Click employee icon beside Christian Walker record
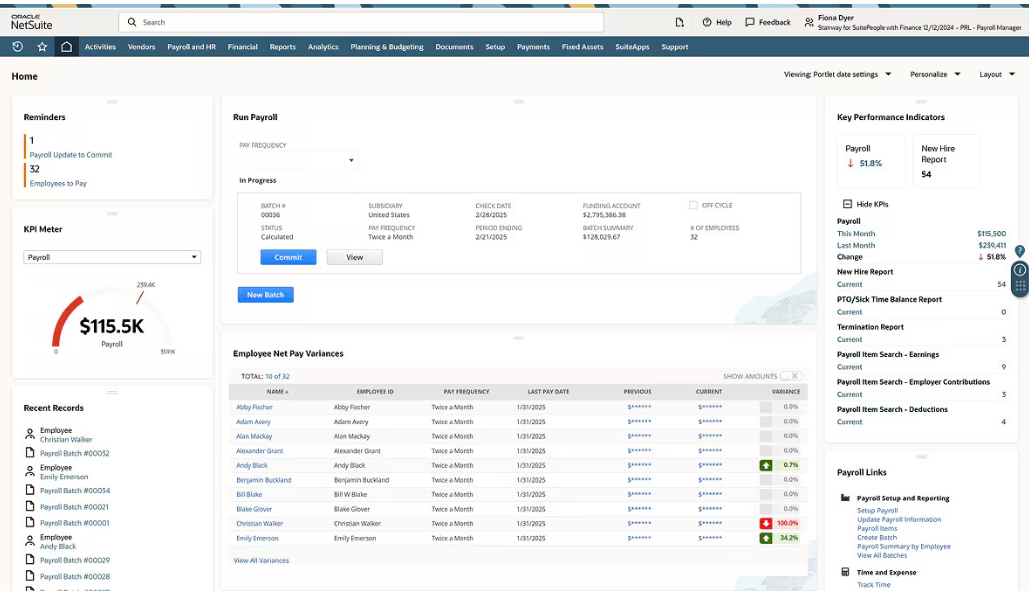The width and height of the screenshot is (1033, 598). [30, 434]
